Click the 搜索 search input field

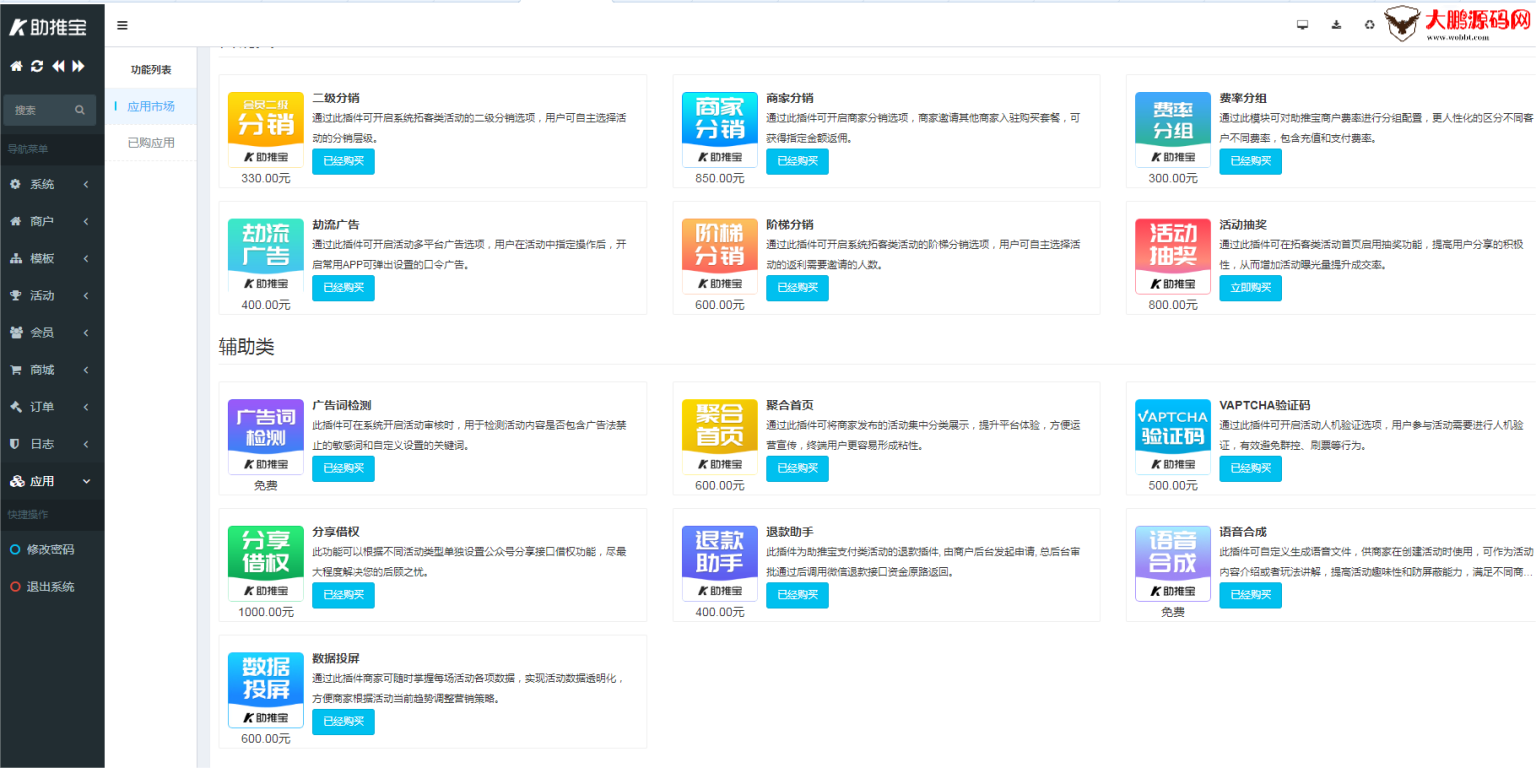tap(45, 109)
